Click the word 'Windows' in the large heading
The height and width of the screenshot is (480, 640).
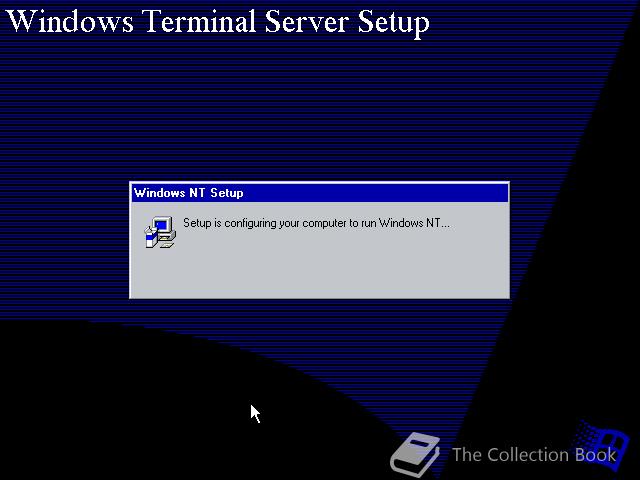pyautogui.click(x=70, y=21)
